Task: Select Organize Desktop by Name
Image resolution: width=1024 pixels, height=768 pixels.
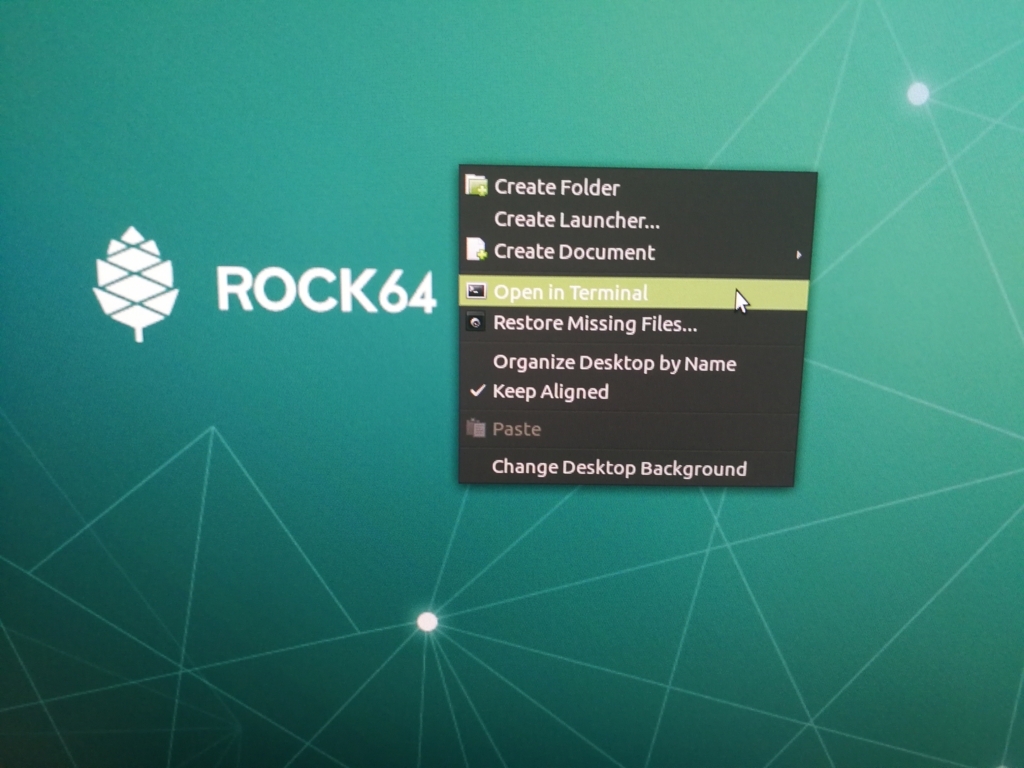Action: pyautogui.click(x=631, y=363)
